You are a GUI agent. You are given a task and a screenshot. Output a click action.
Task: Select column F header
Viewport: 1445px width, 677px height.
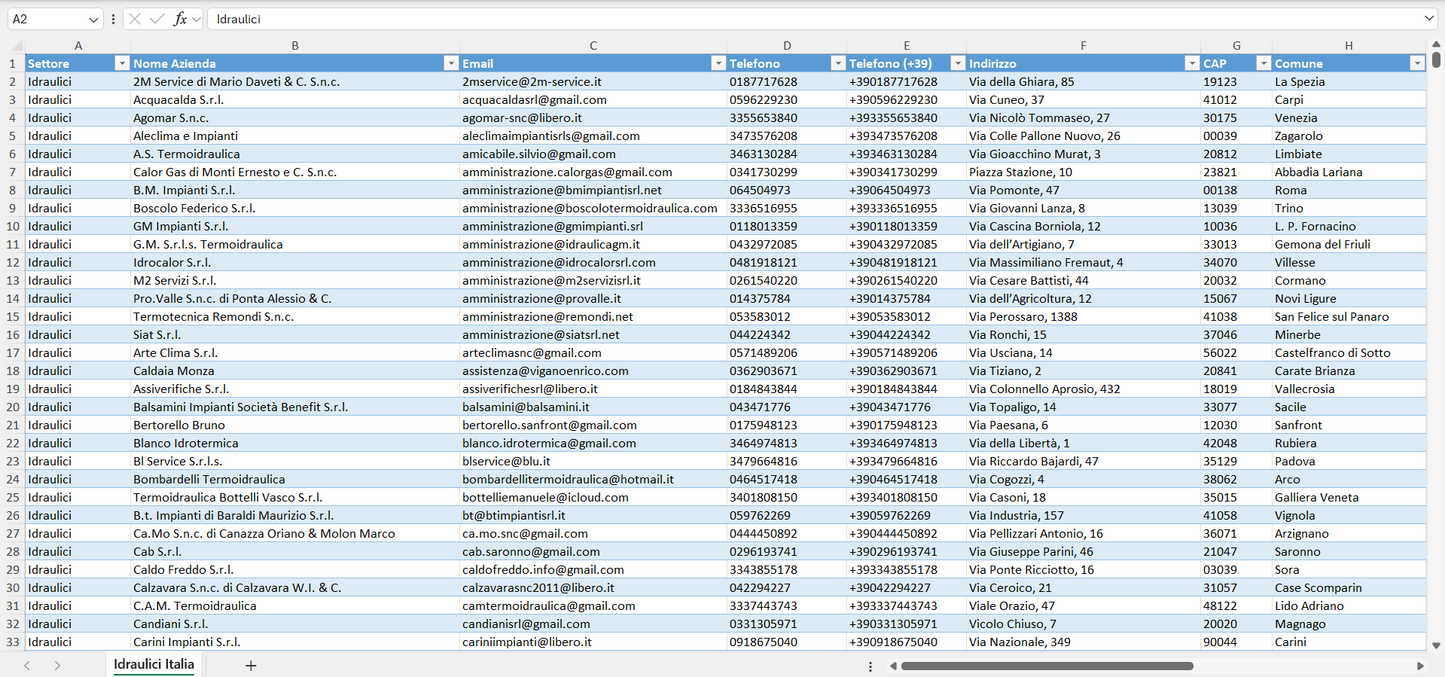[1083, 46]
